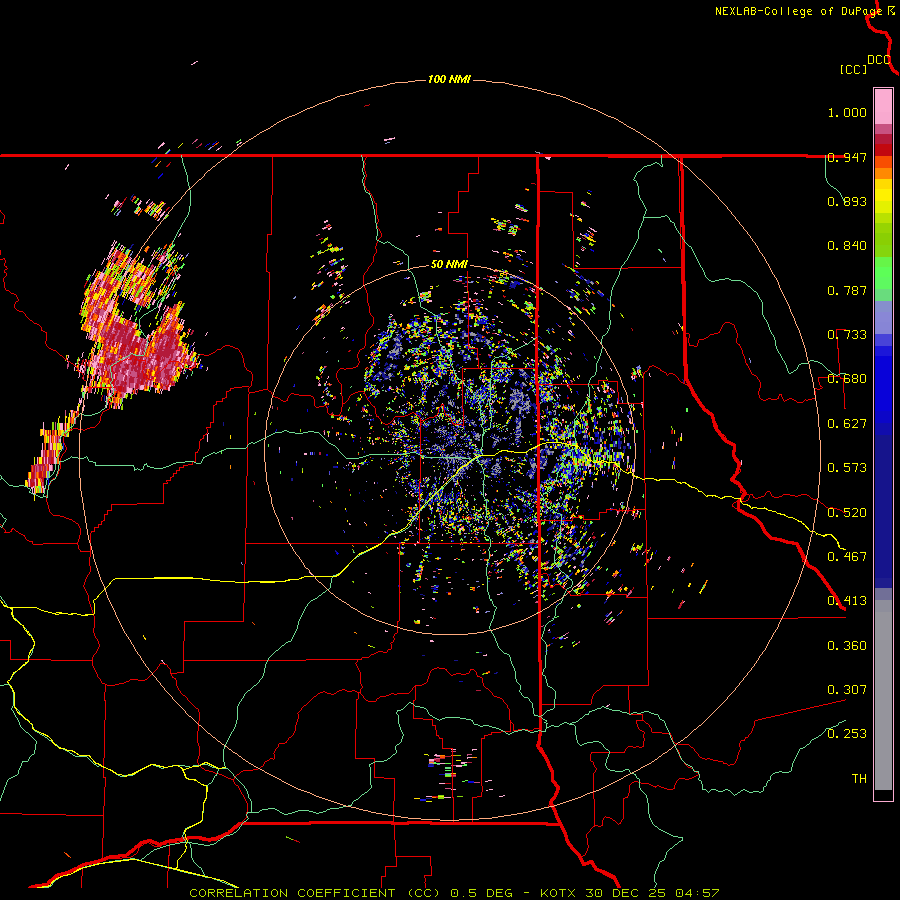Click the 0.893 color scale value

click(x=847, y=201)
